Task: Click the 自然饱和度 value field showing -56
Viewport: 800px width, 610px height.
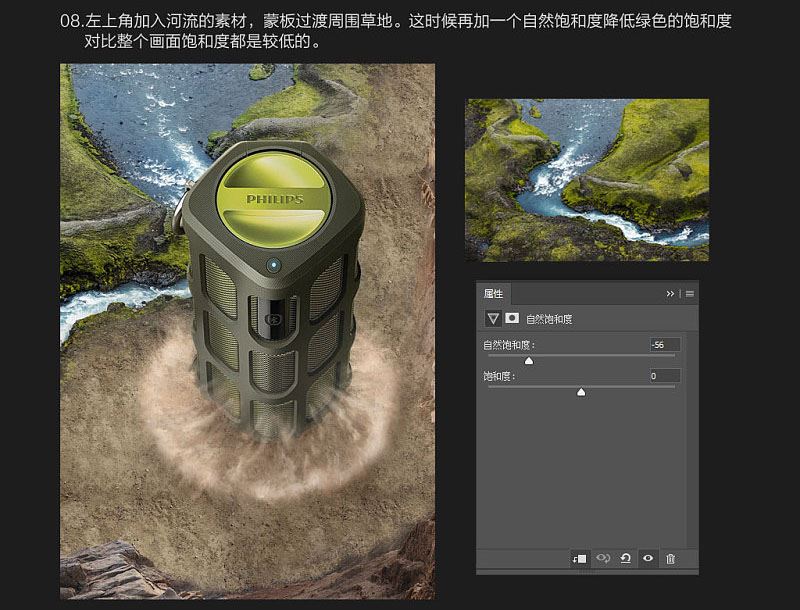Action: 665,345
